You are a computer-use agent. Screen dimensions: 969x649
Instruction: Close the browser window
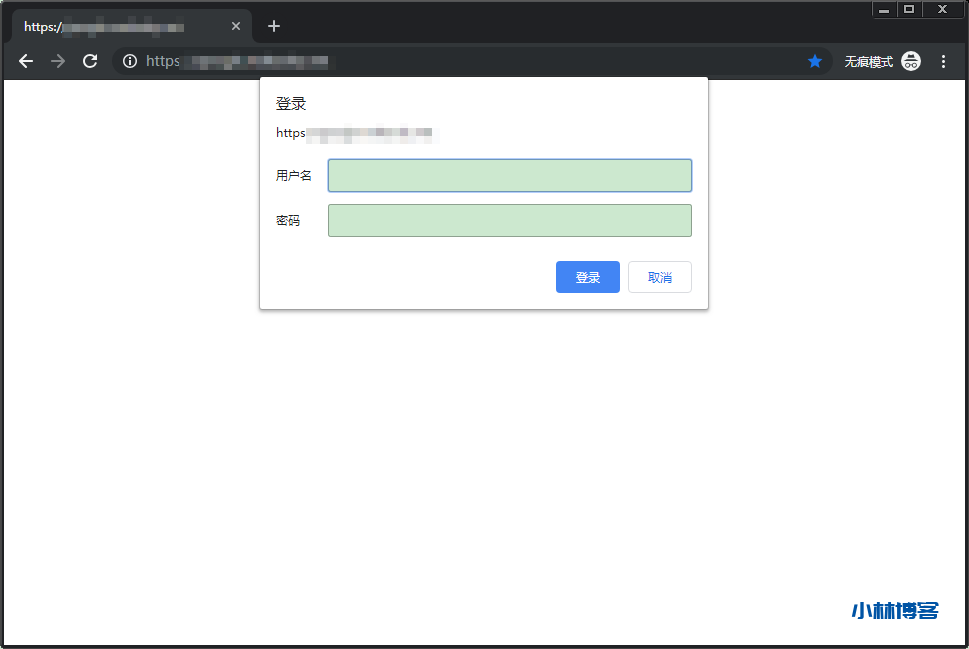click(x=942, y=9)
